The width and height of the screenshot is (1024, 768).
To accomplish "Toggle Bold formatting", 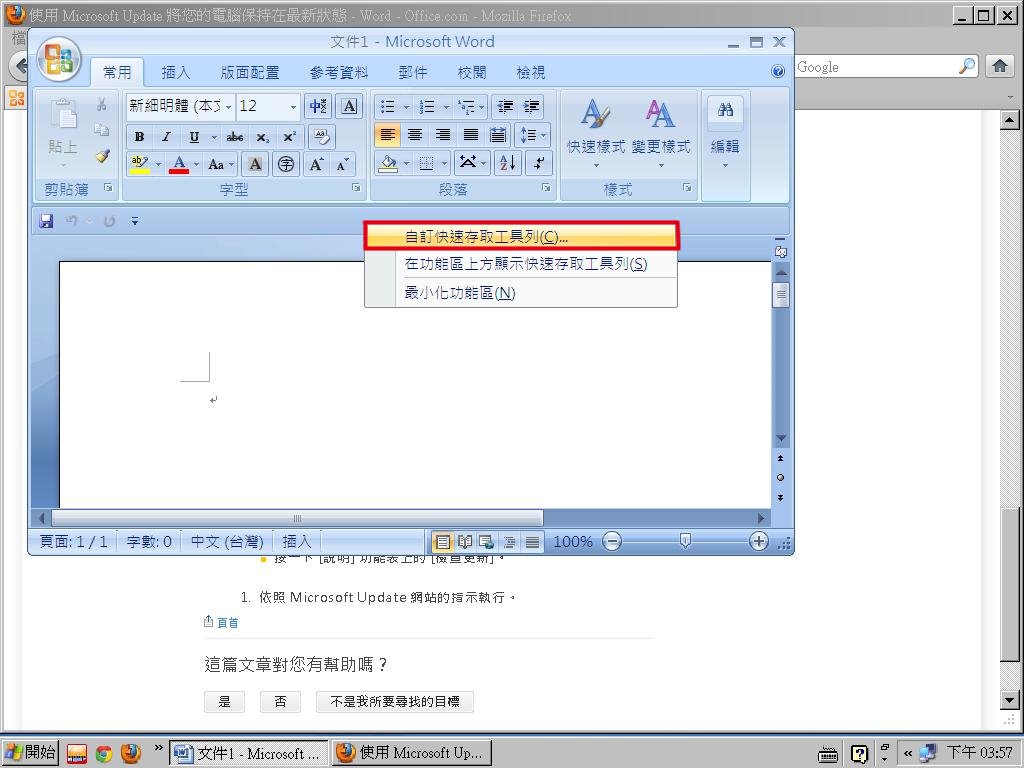I will point(139,137).
